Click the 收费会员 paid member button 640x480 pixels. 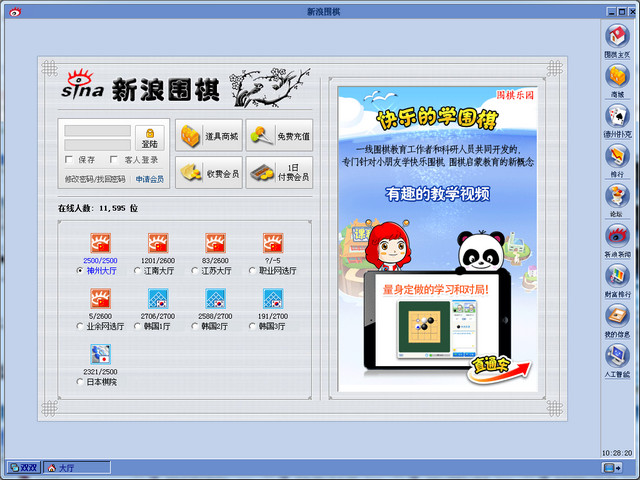tap(209, 173)
